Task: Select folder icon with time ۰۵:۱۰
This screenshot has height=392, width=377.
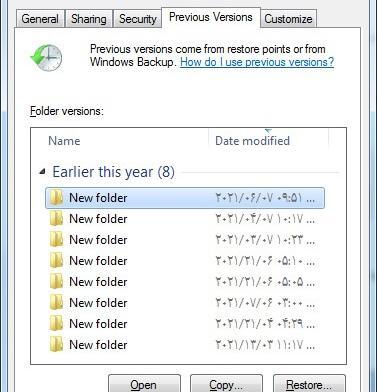Action: point(56,261)
